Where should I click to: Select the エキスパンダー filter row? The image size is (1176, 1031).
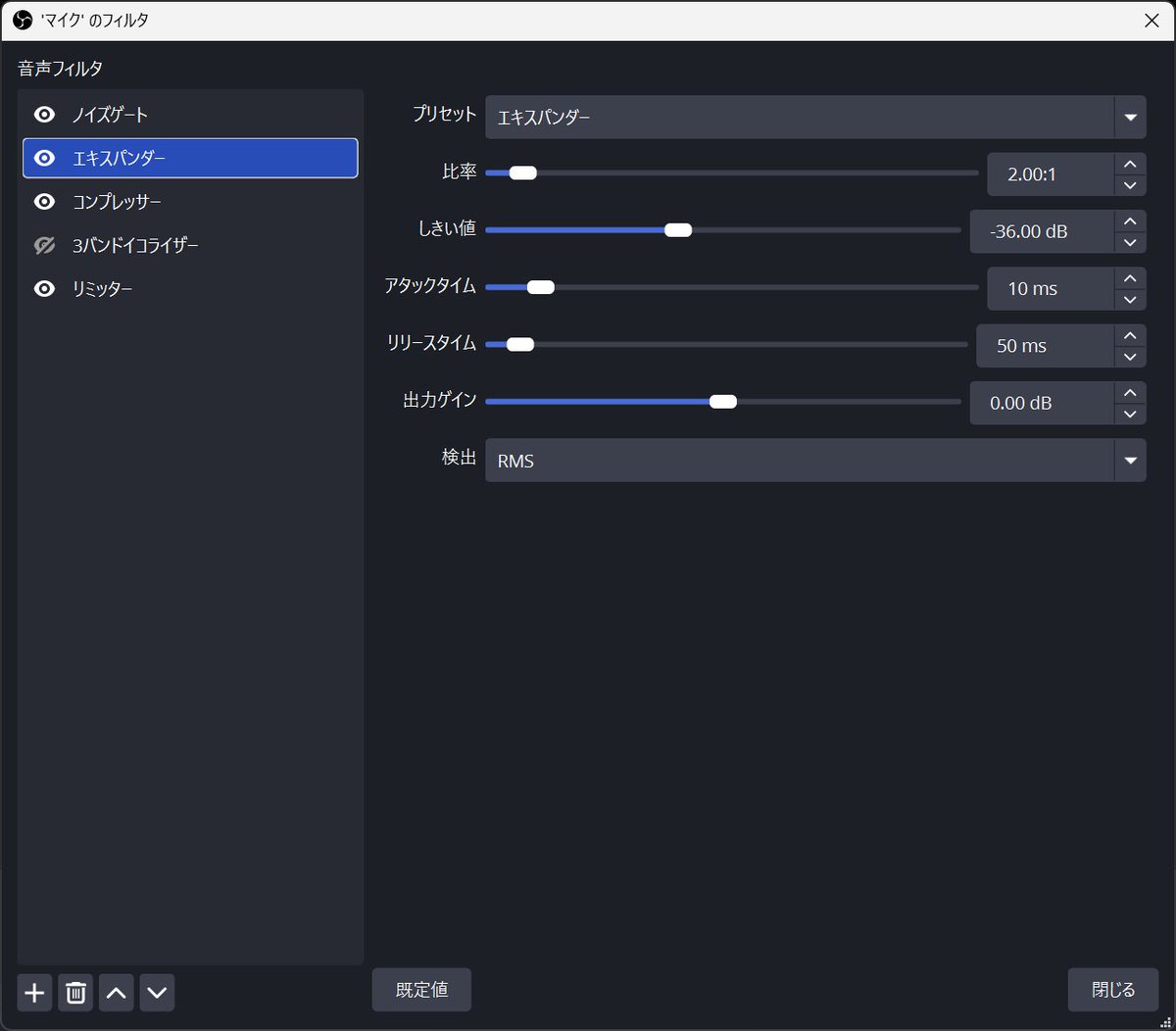coord(190,158)
